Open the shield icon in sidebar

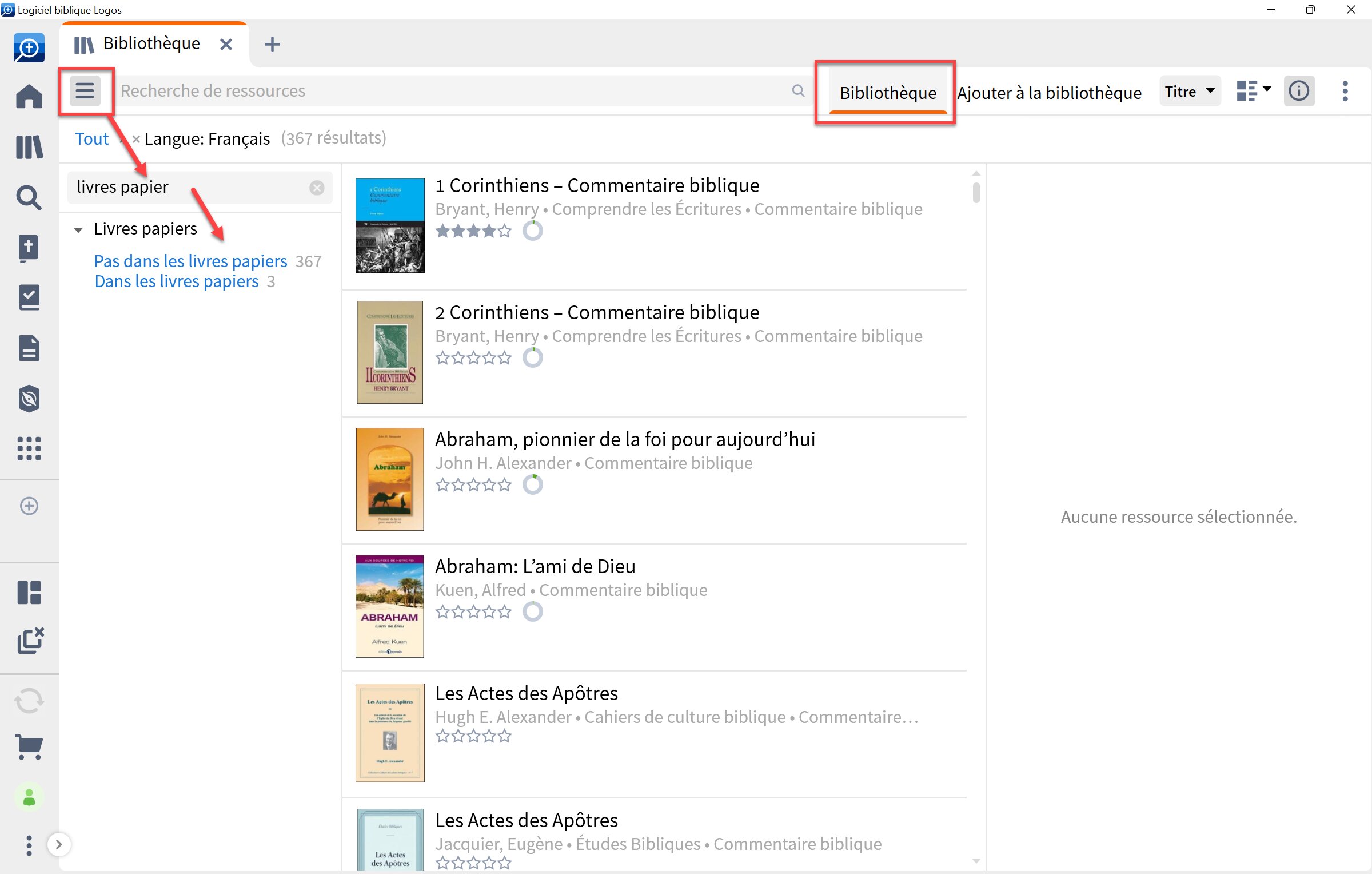tap(29, 399)
